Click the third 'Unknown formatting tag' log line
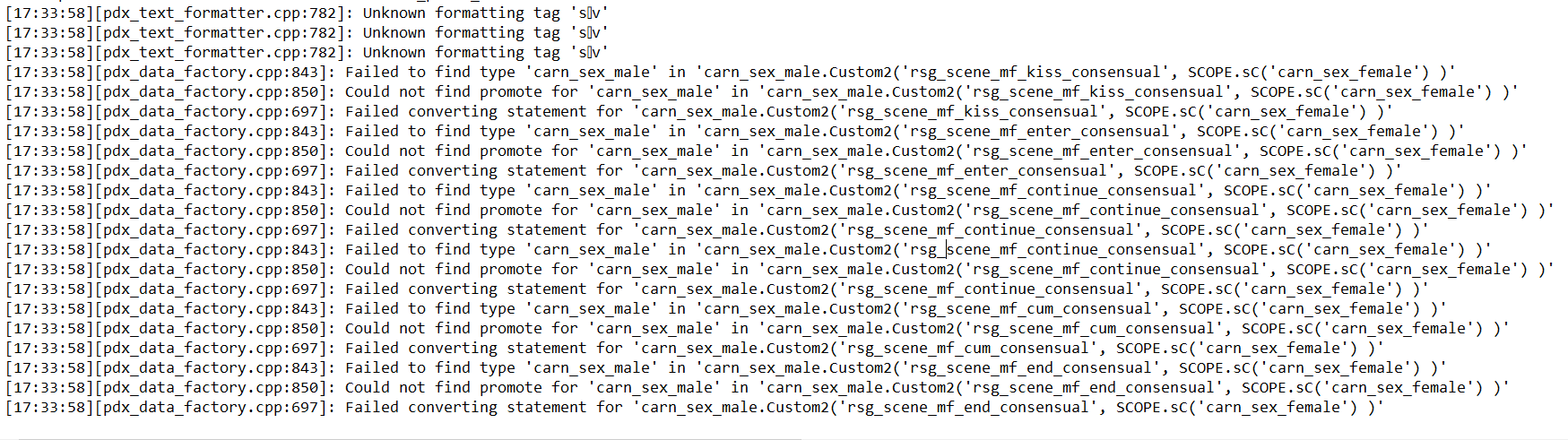Screen dimensions: 1568x440 (x=307, y=52)
